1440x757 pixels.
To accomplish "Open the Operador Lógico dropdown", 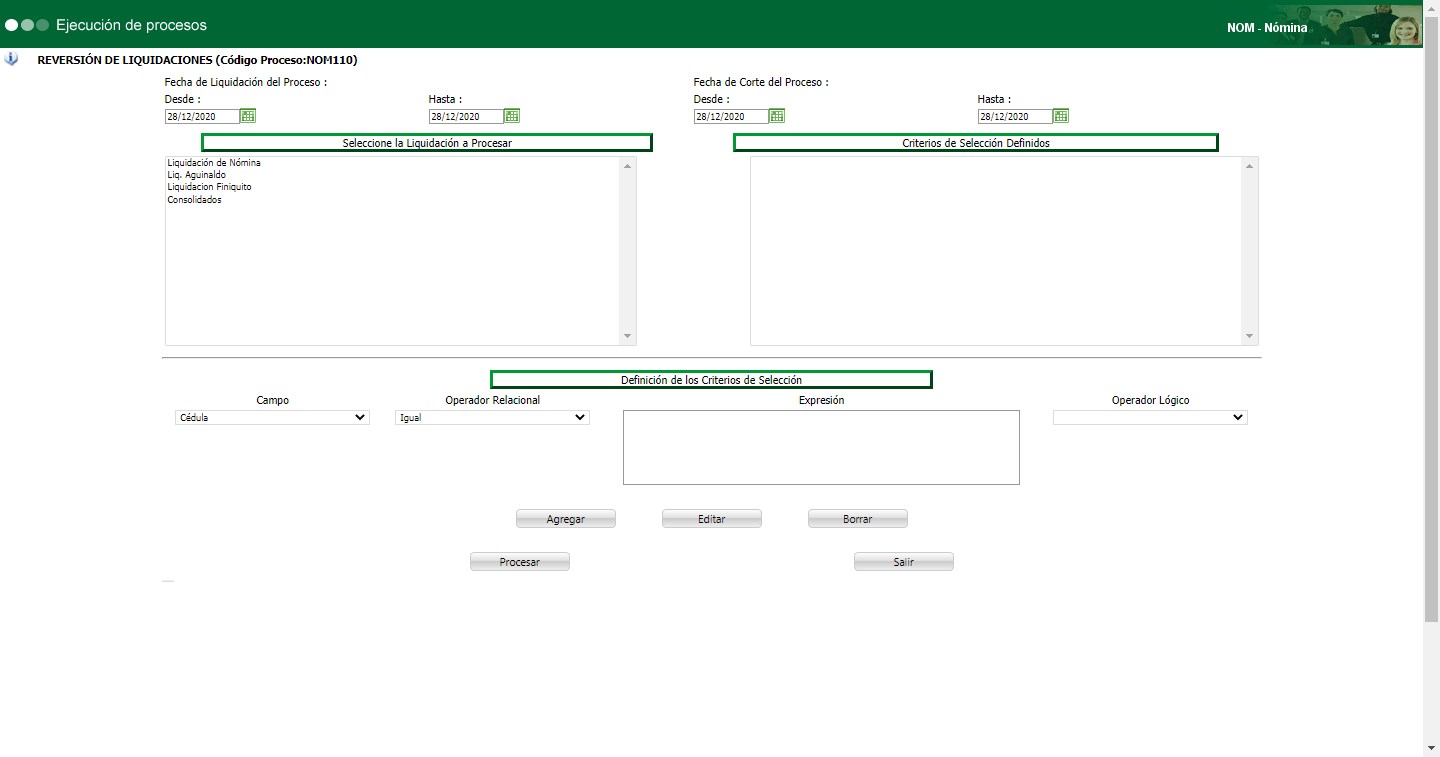I will pos(1150,417).
